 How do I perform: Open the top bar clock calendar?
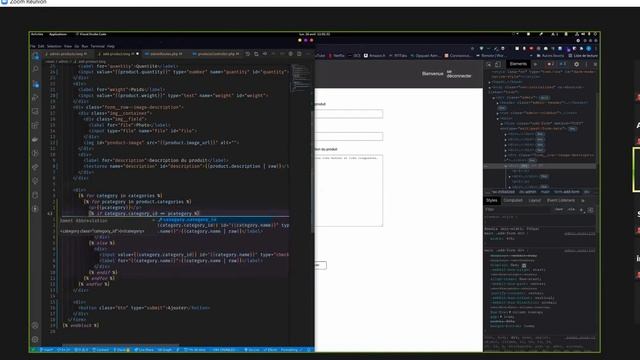[315, 34]
